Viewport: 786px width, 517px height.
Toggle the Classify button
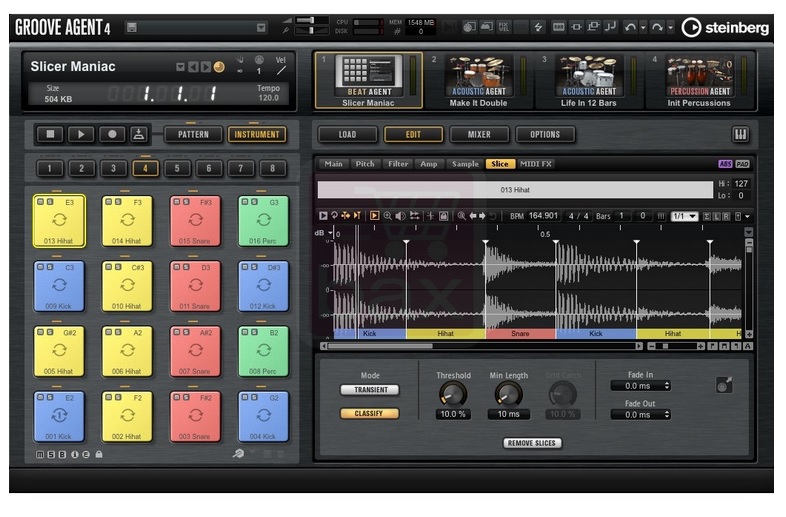click(369, 413)
